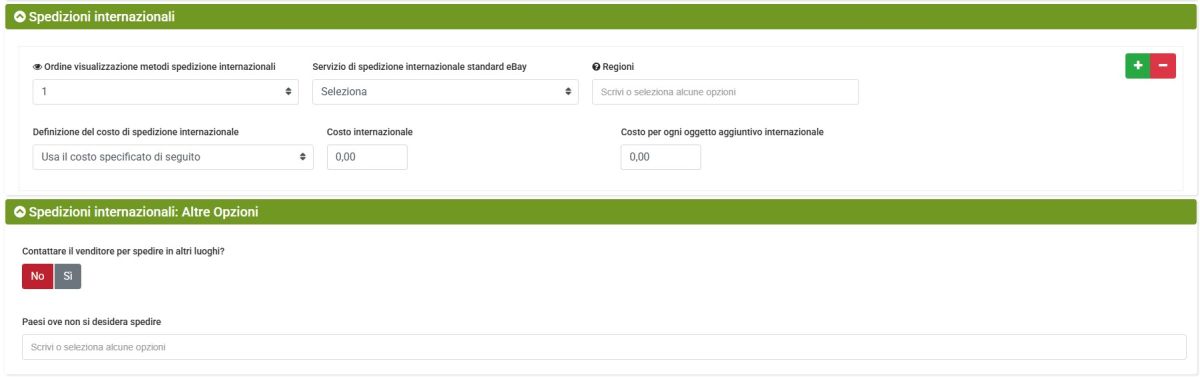Click the green plus add button

pyautogui.click(x=1137, y=66)
